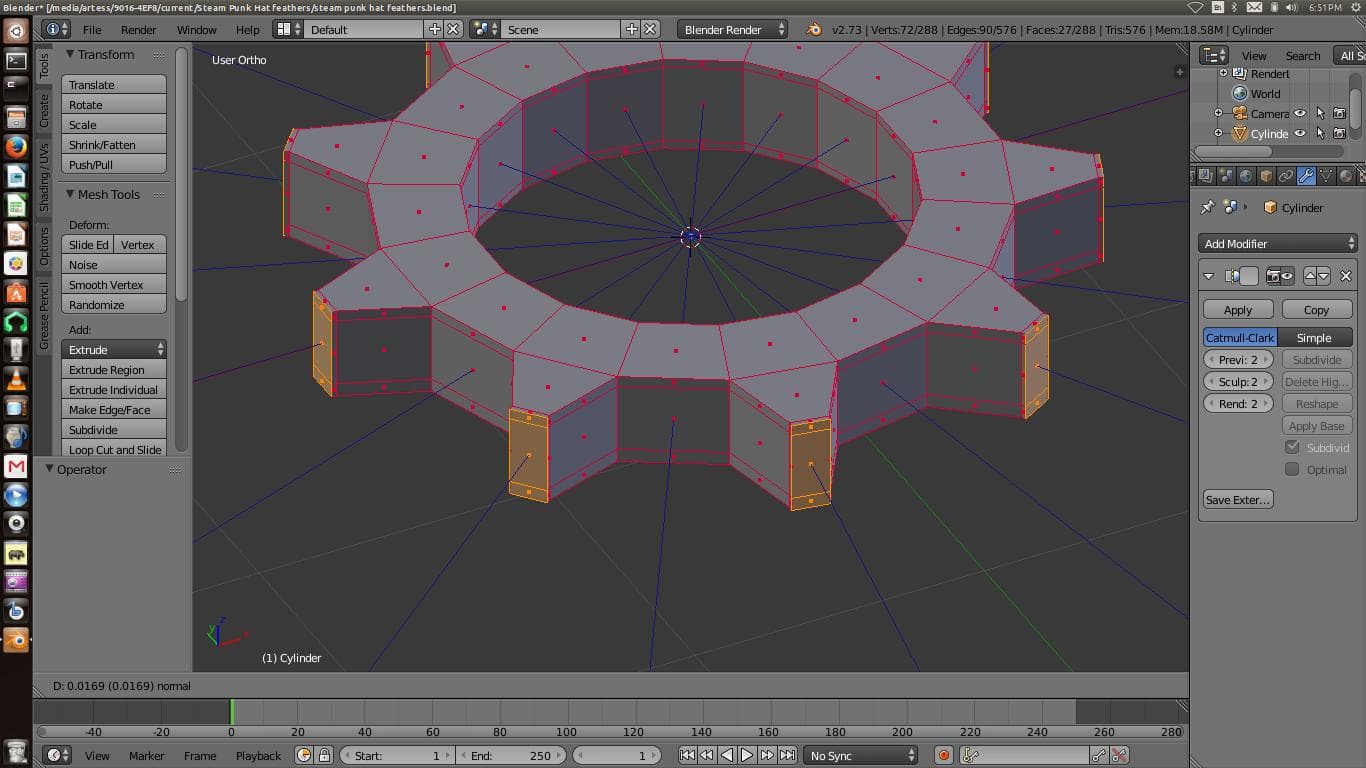Click the World globe icon in outliner
Image resolution: width=1366 pixels, height=768 pixels.
pos(1240,93)
